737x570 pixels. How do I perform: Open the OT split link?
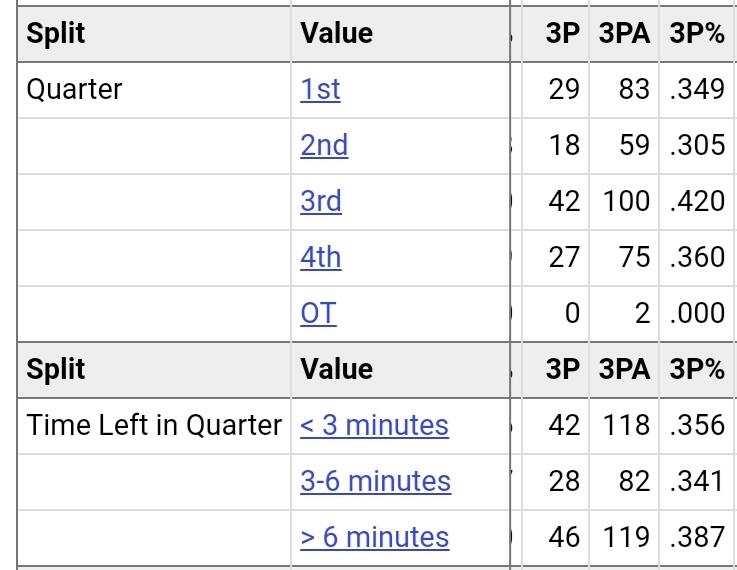coord(318,313)
